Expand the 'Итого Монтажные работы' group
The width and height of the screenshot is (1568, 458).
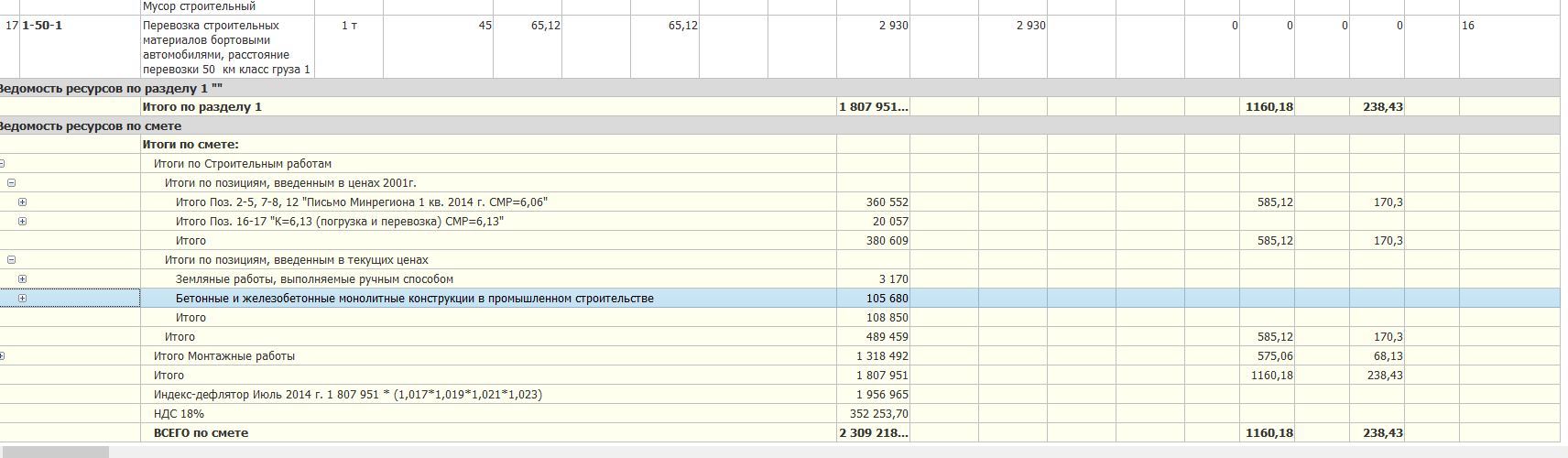pos(2,356)
